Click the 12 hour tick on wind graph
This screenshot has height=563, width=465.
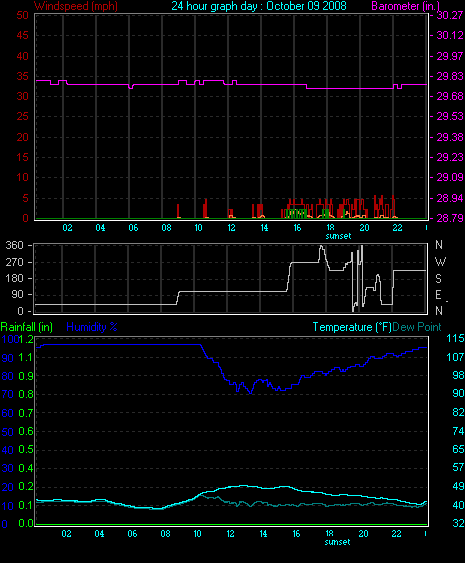(231, 228)
